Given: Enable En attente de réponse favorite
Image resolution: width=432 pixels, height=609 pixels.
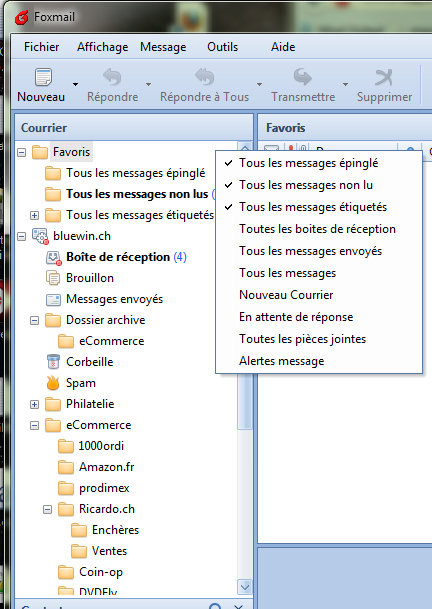Looking at the screenshot, I should point(319,317).
